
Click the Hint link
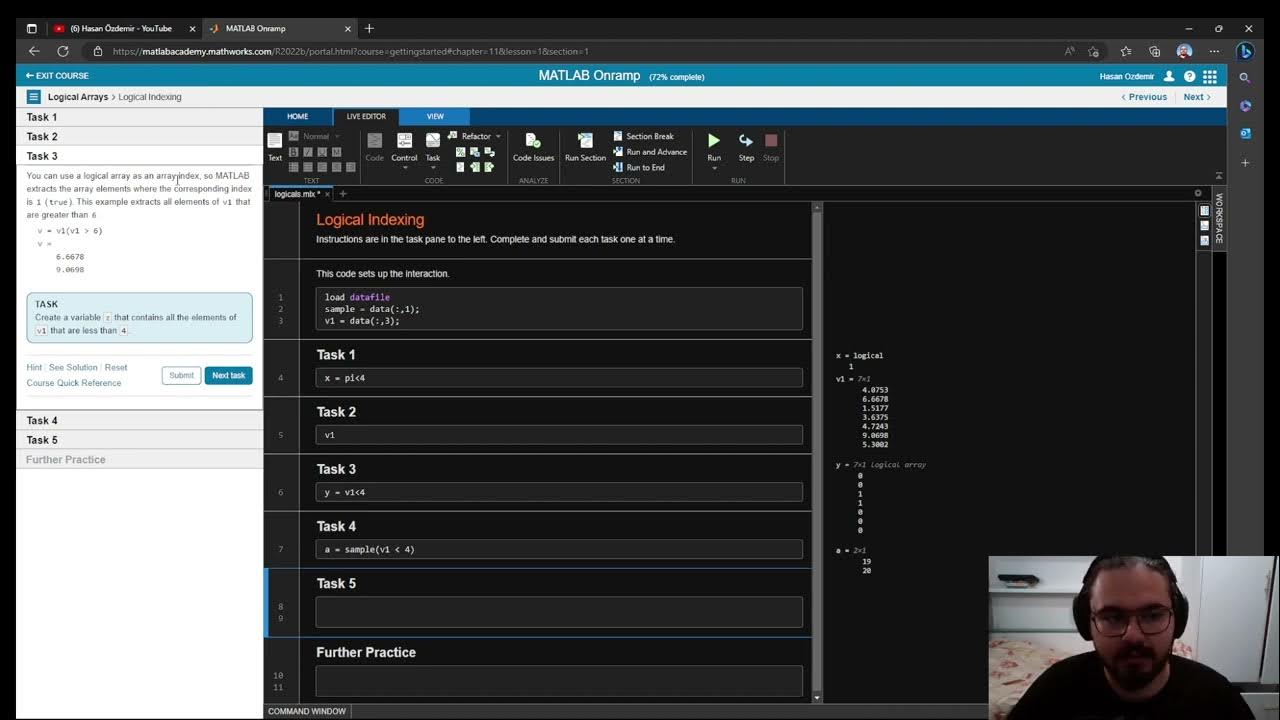point(34,367)
